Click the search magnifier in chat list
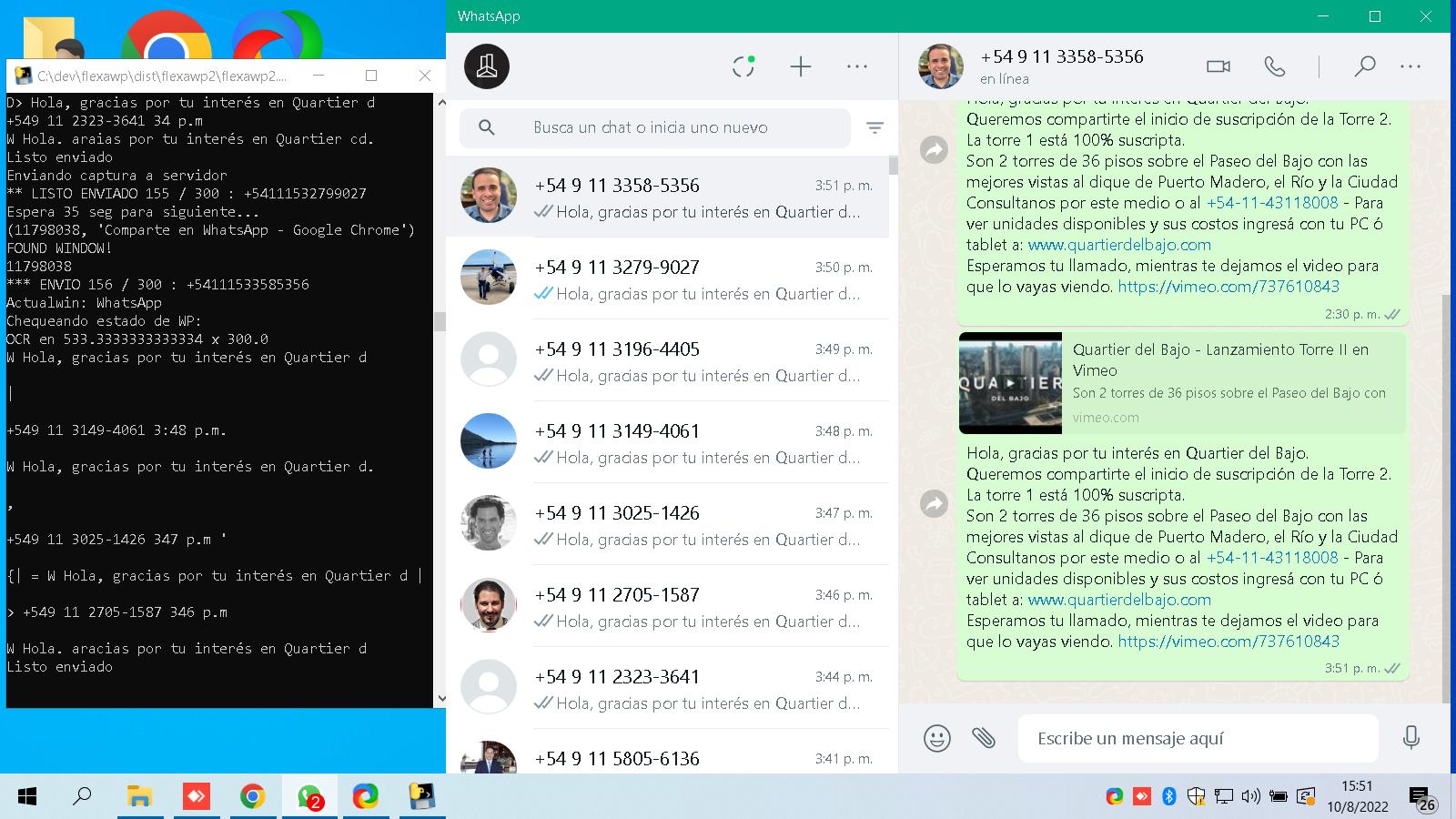Screen dimensions: 1456x819 (x=487, y=127)
